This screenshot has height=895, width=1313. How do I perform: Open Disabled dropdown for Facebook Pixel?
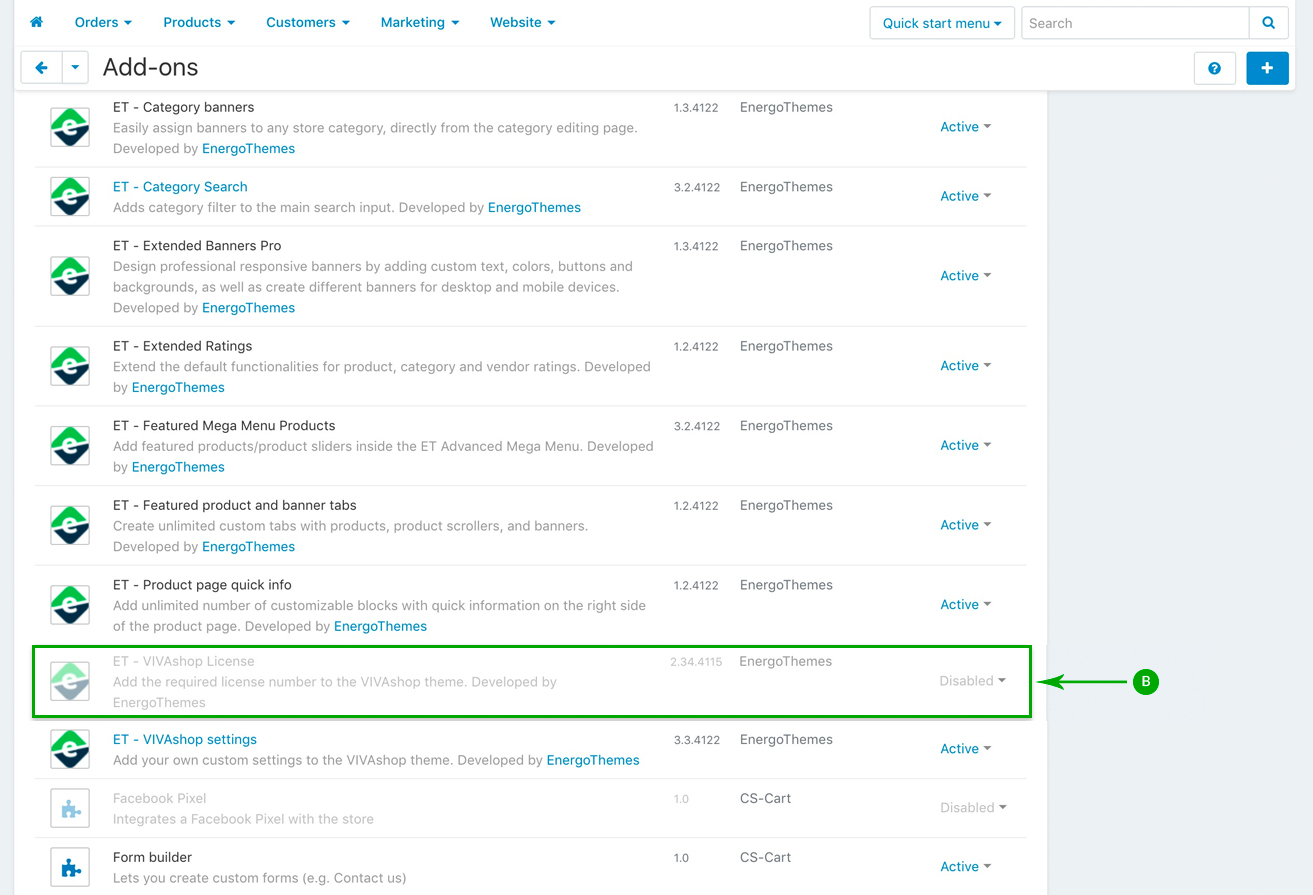tap(973, 808)
